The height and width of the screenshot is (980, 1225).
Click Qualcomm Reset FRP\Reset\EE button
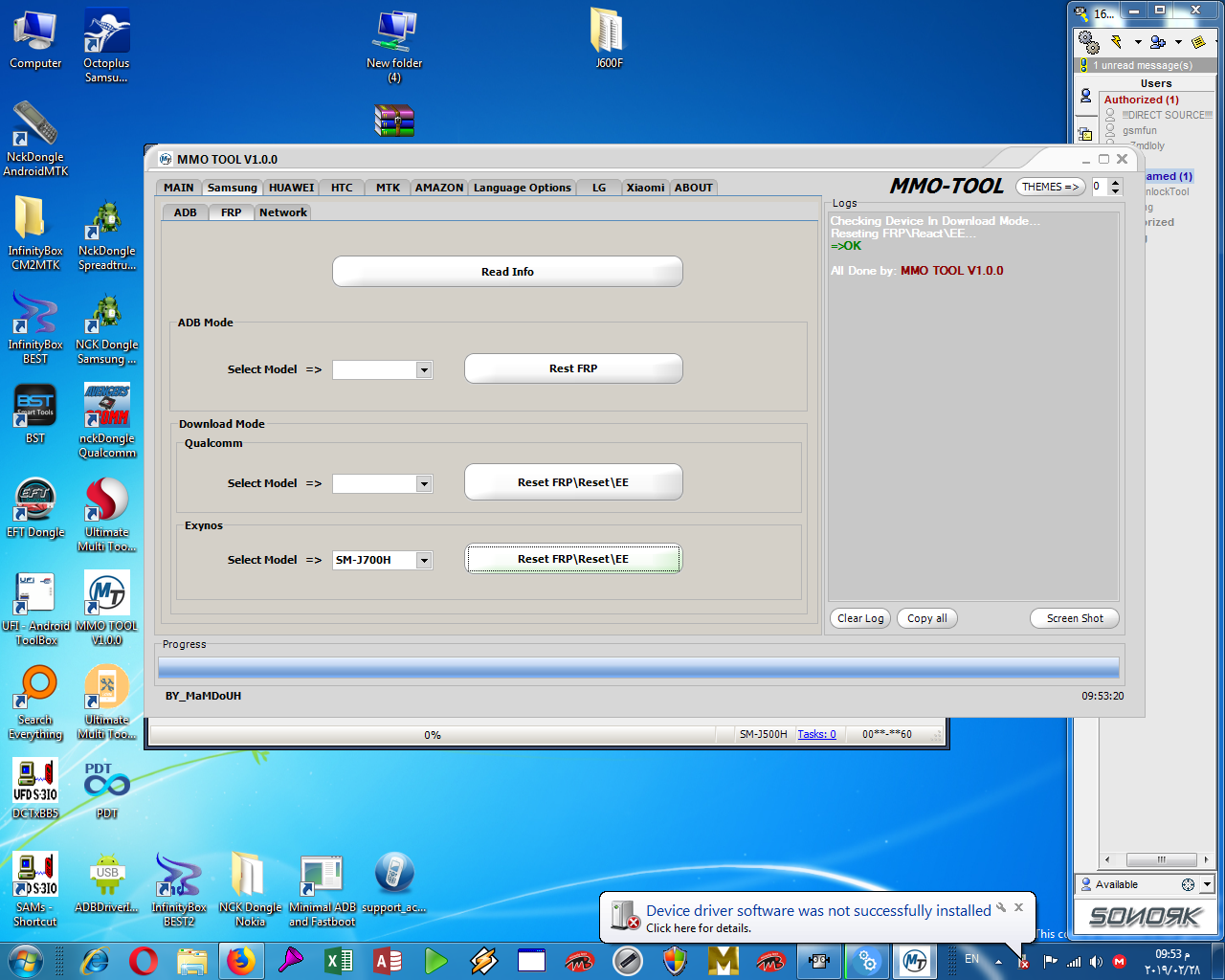point(573,482)
